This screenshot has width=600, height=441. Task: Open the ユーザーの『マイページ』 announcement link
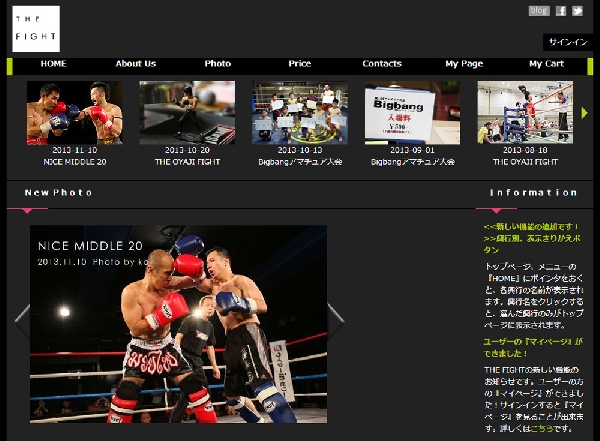click(533, 348)
